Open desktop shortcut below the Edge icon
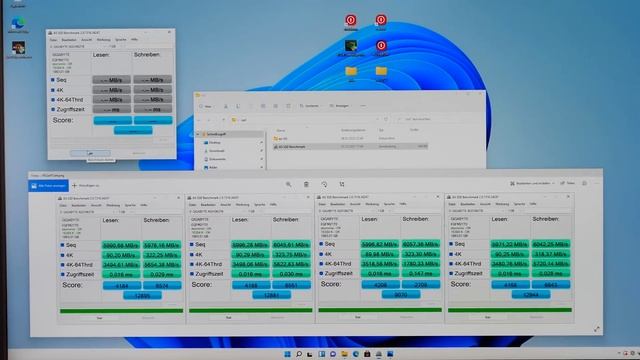 pyautogui.click(x=18, y=50)
